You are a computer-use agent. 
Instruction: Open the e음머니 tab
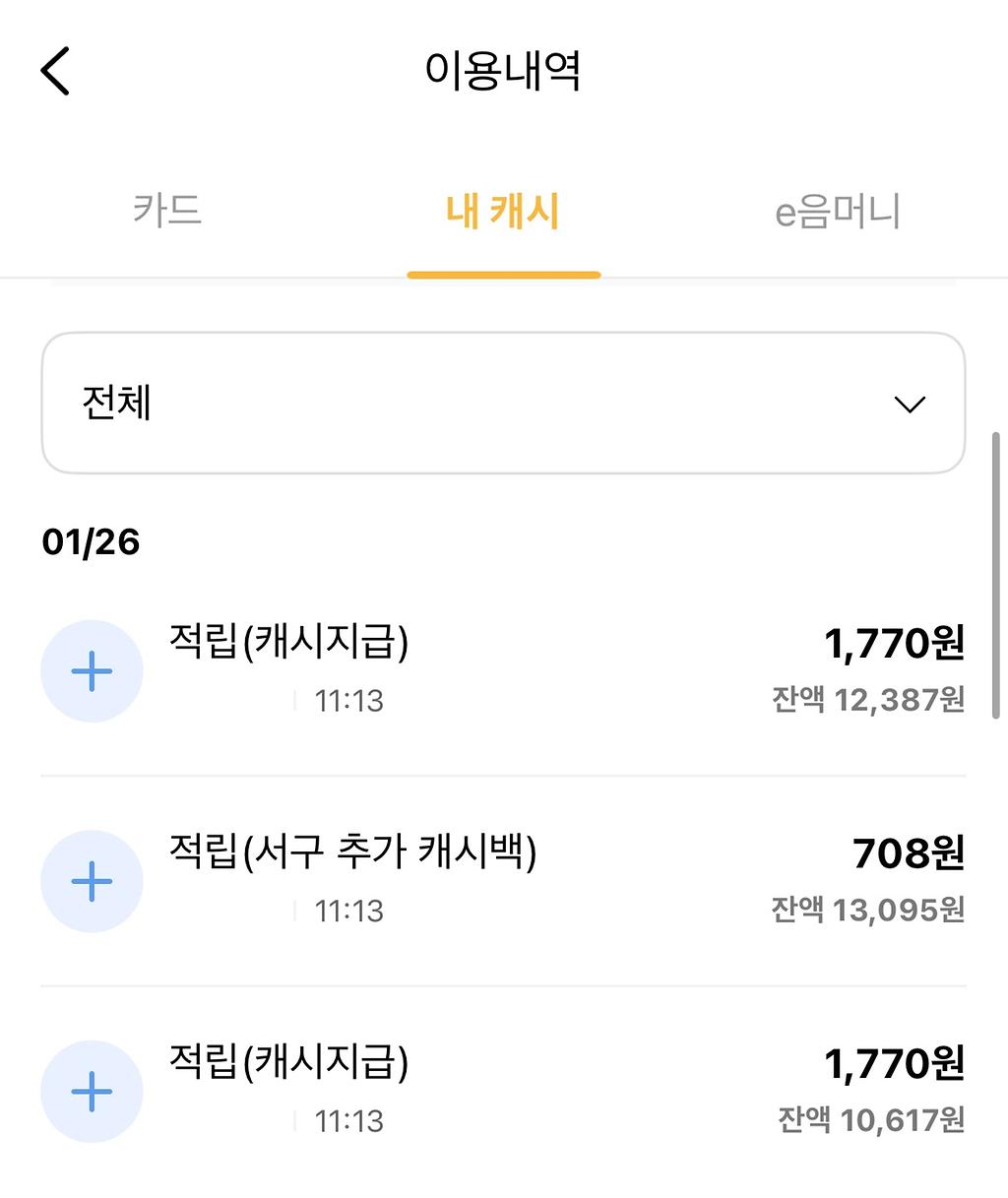coord(838,212)
